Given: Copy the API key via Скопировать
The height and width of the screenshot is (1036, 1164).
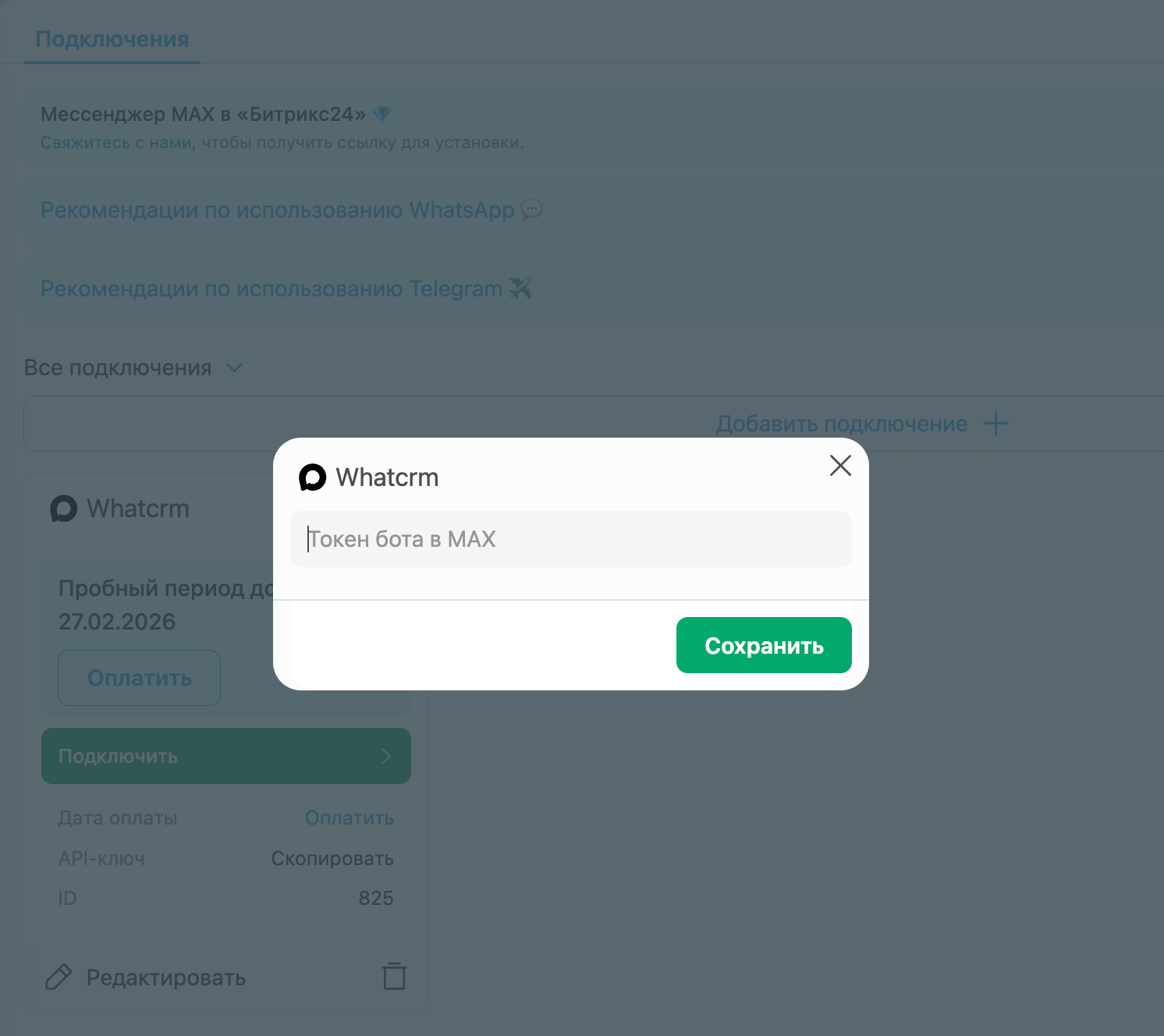Looking at the screenshot, I should 332,858.
